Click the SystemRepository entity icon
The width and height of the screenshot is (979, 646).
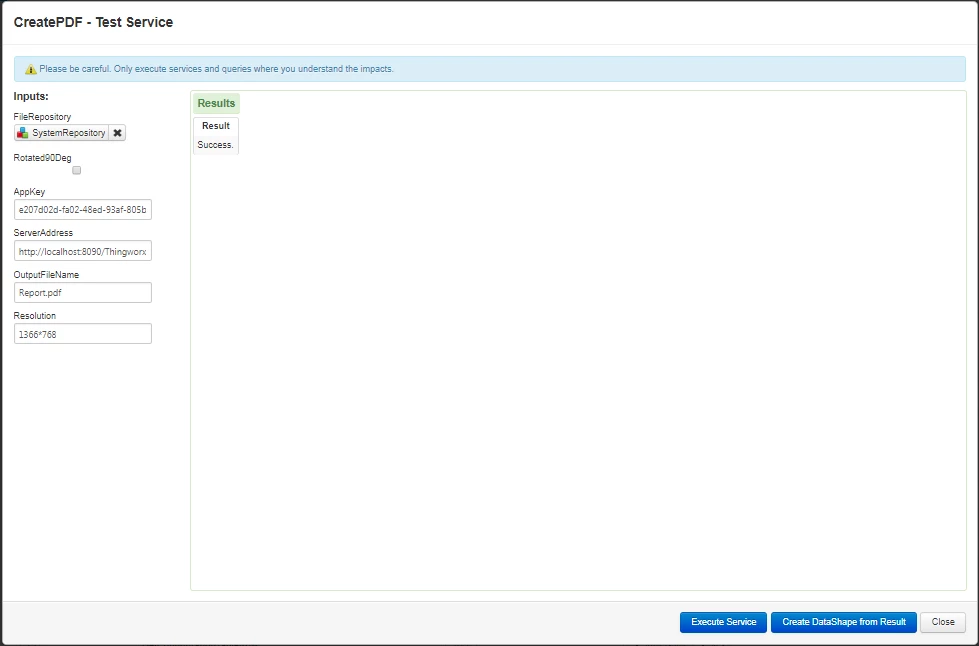(x=22, y=133)
